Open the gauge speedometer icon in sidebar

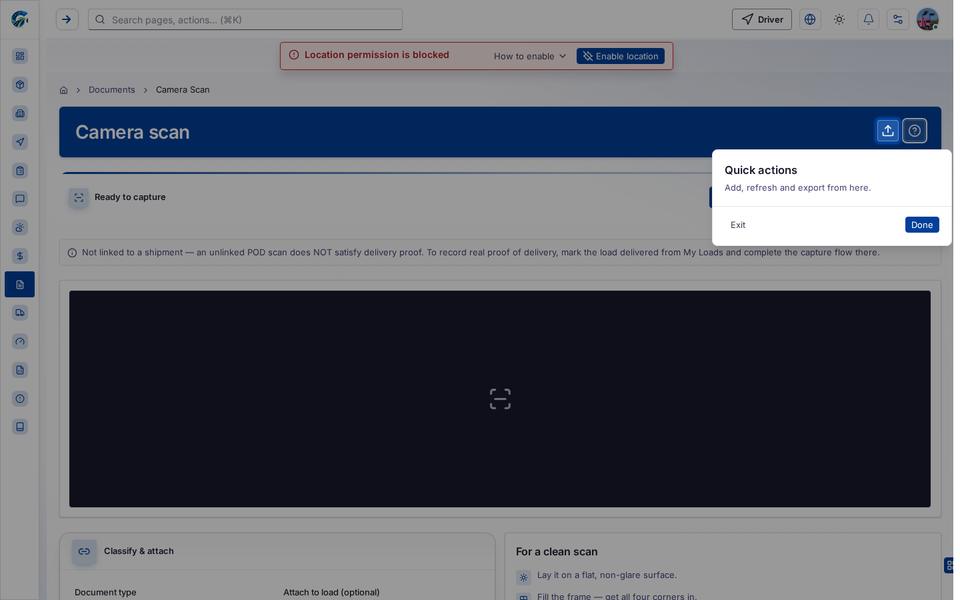pyautogui.click(x=20, y=342)
